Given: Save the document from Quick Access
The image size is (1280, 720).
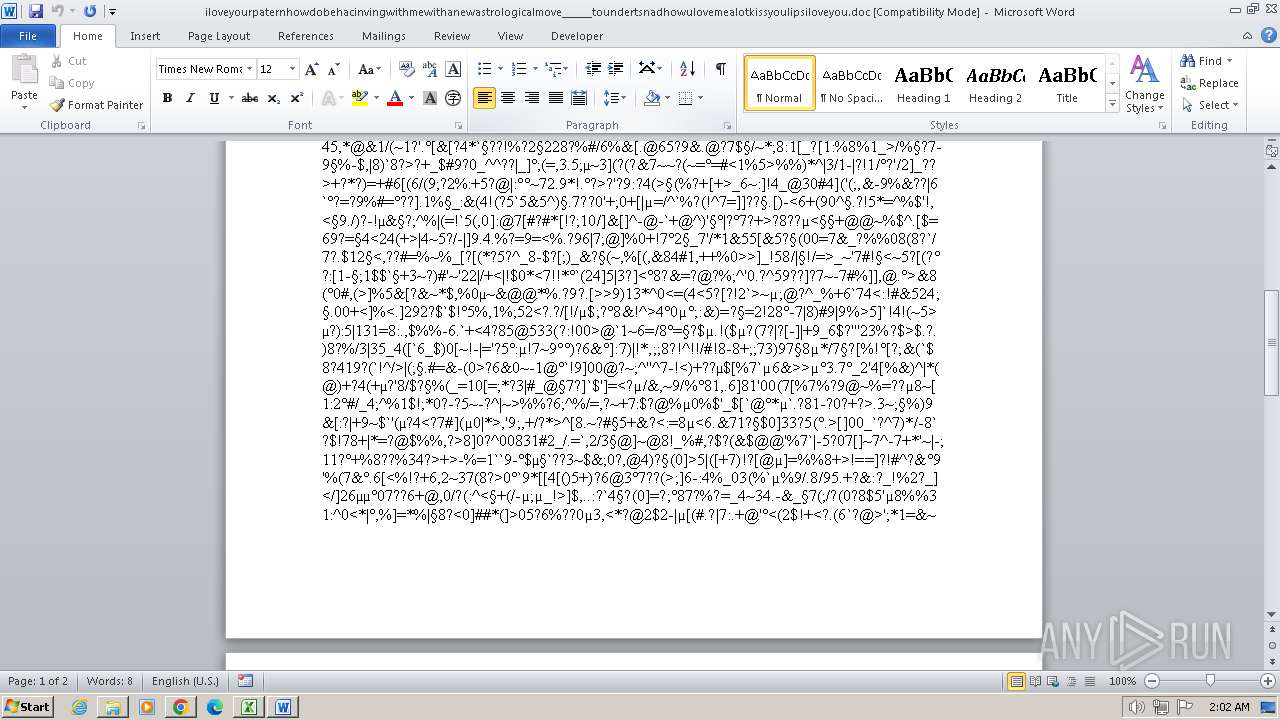Looking at the screenshot, I should click(36, 11).
